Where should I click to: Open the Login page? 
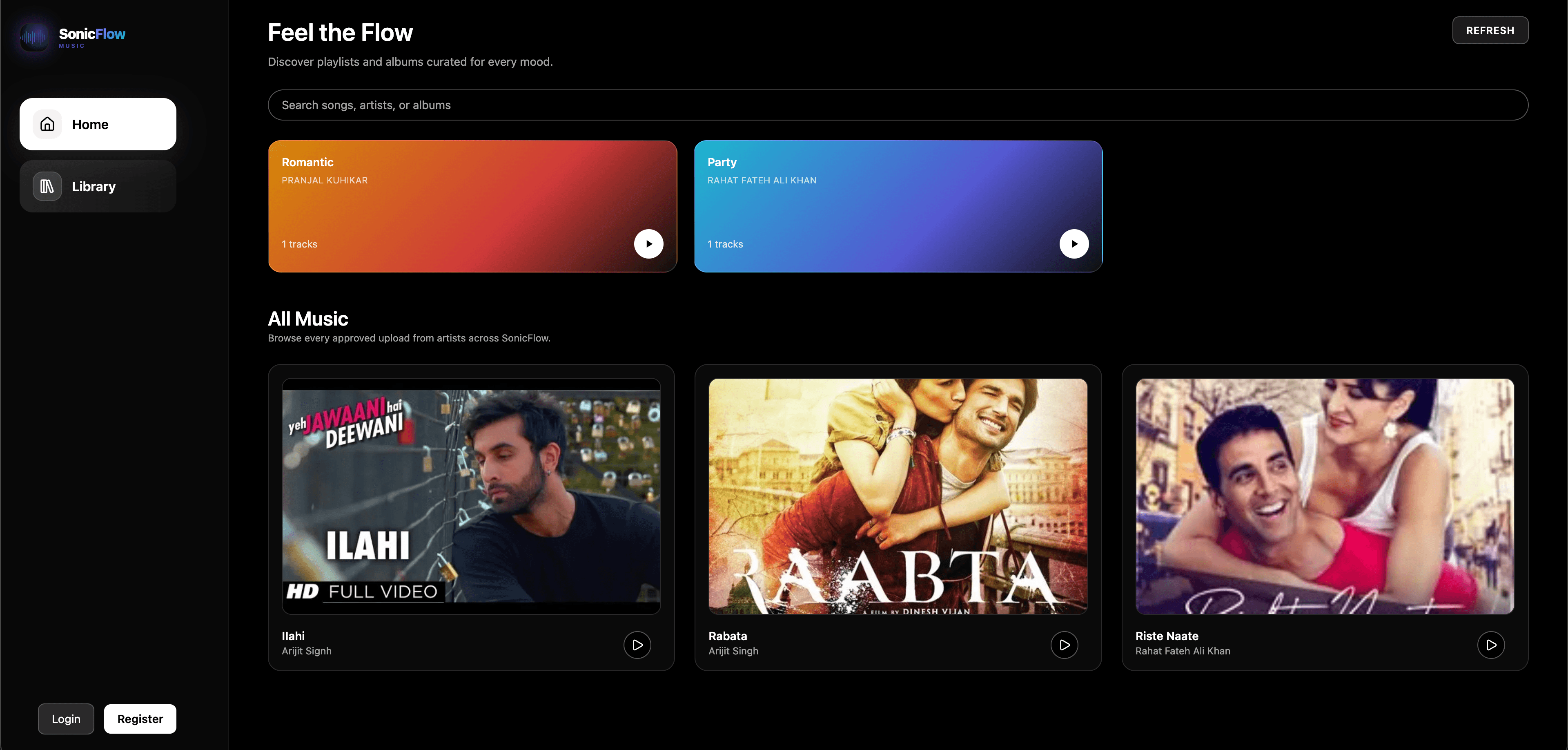66,719
